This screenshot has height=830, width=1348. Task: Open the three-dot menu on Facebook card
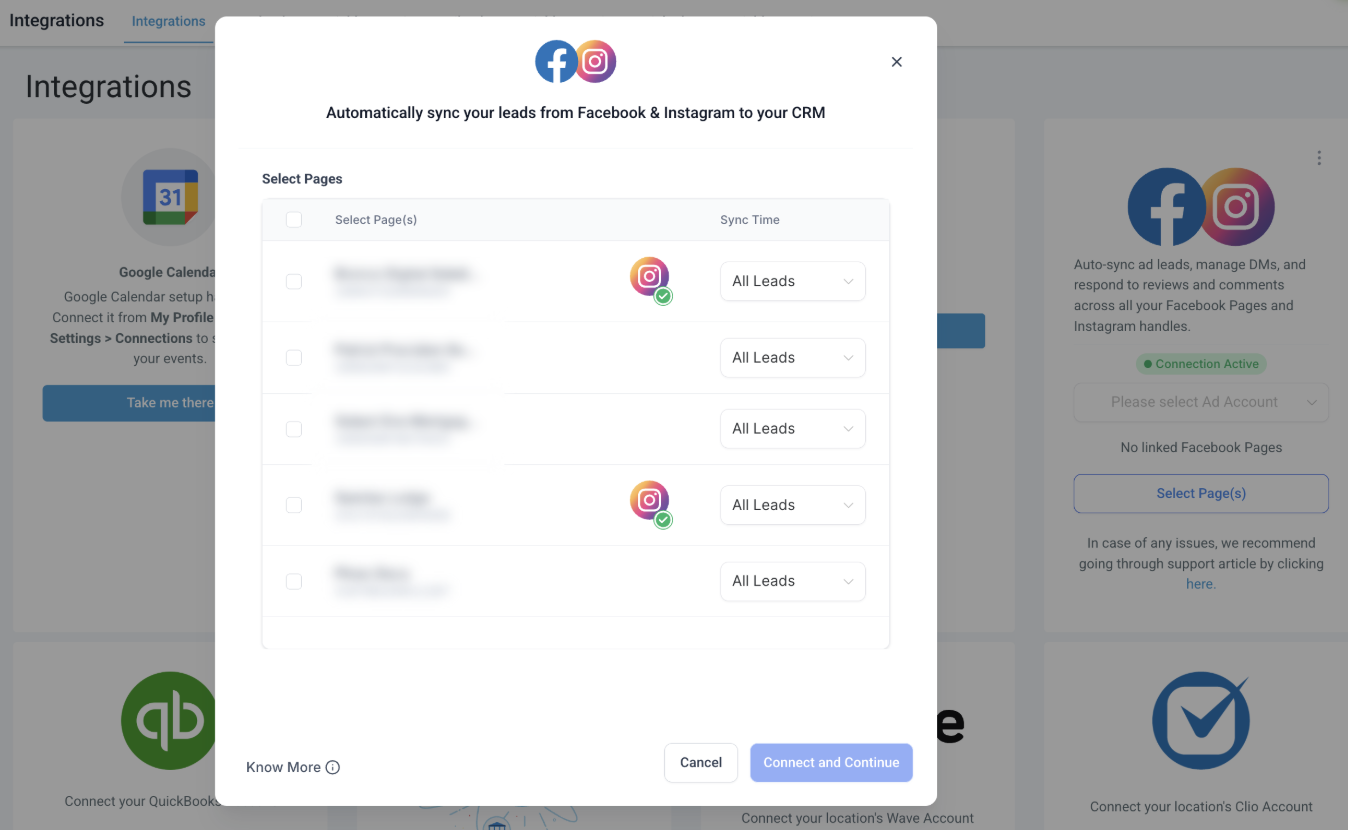[1319, 158]
